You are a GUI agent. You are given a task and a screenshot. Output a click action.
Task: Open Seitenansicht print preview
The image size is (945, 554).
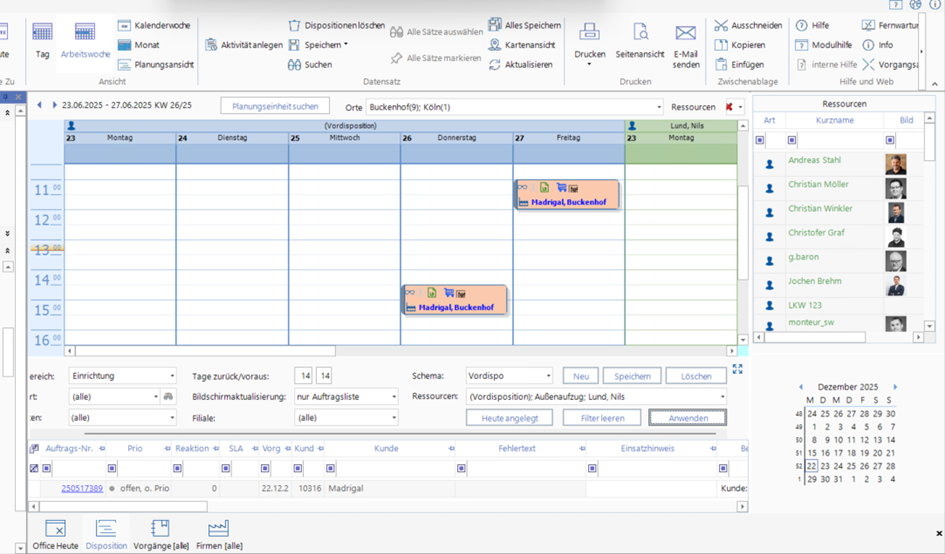[x=639, y=33]
